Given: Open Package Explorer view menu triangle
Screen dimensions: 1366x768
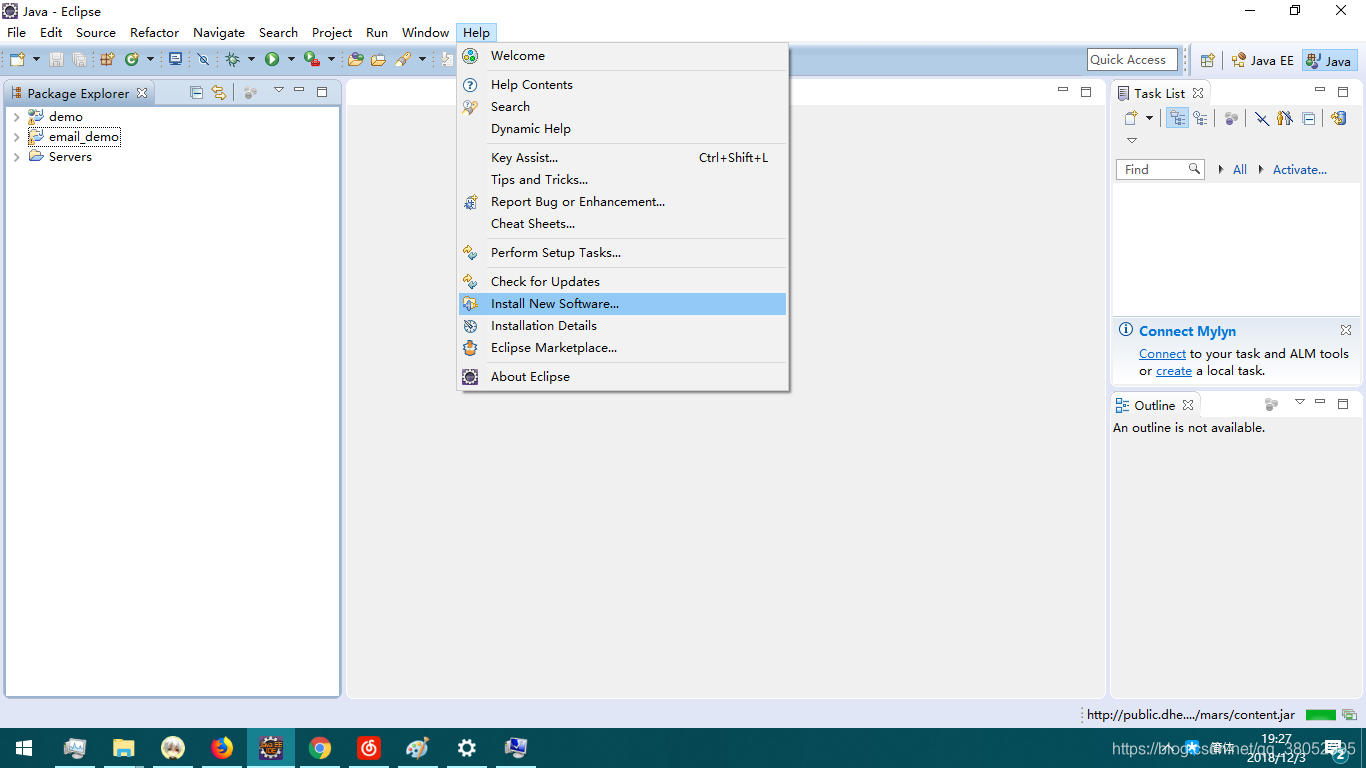Looking at the screenshot, I should click(x=279, y=90).
